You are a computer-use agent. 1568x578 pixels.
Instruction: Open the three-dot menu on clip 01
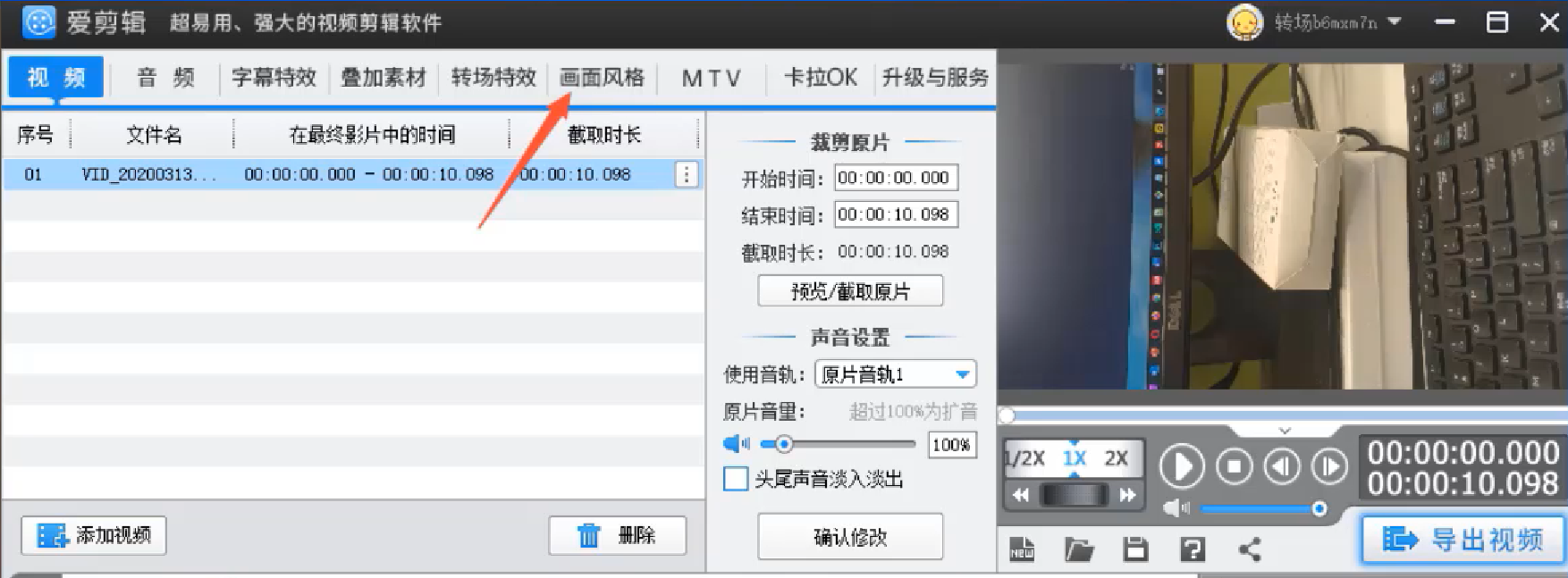(x=686, y=174)
